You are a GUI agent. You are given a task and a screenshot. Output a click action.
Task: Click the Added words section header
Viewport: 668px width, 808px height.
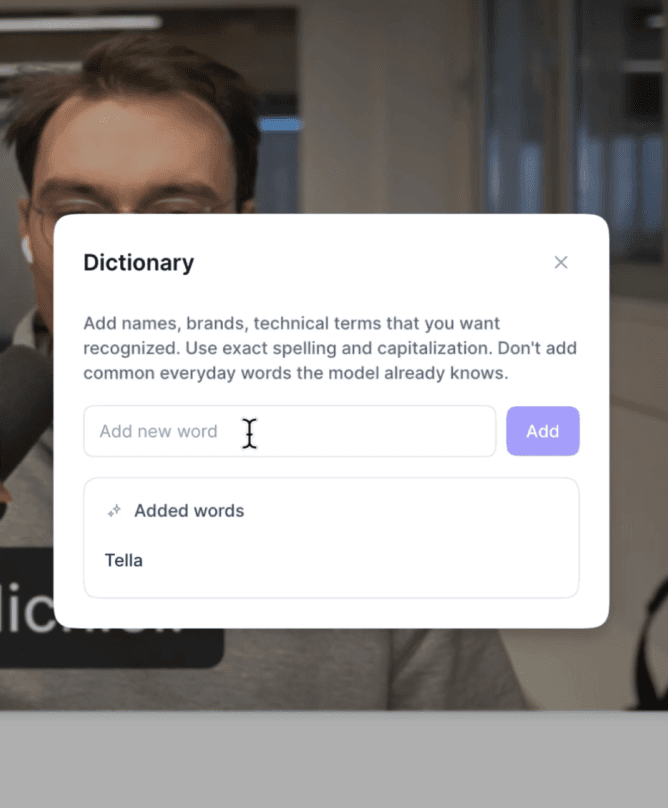tap(189, 511)
